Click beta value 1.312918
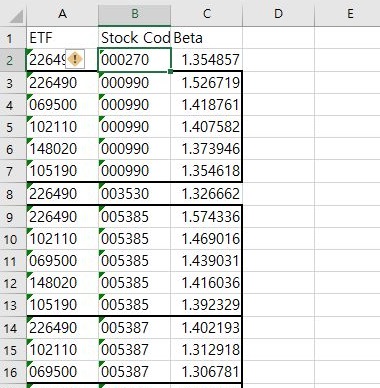 [206, 350]
